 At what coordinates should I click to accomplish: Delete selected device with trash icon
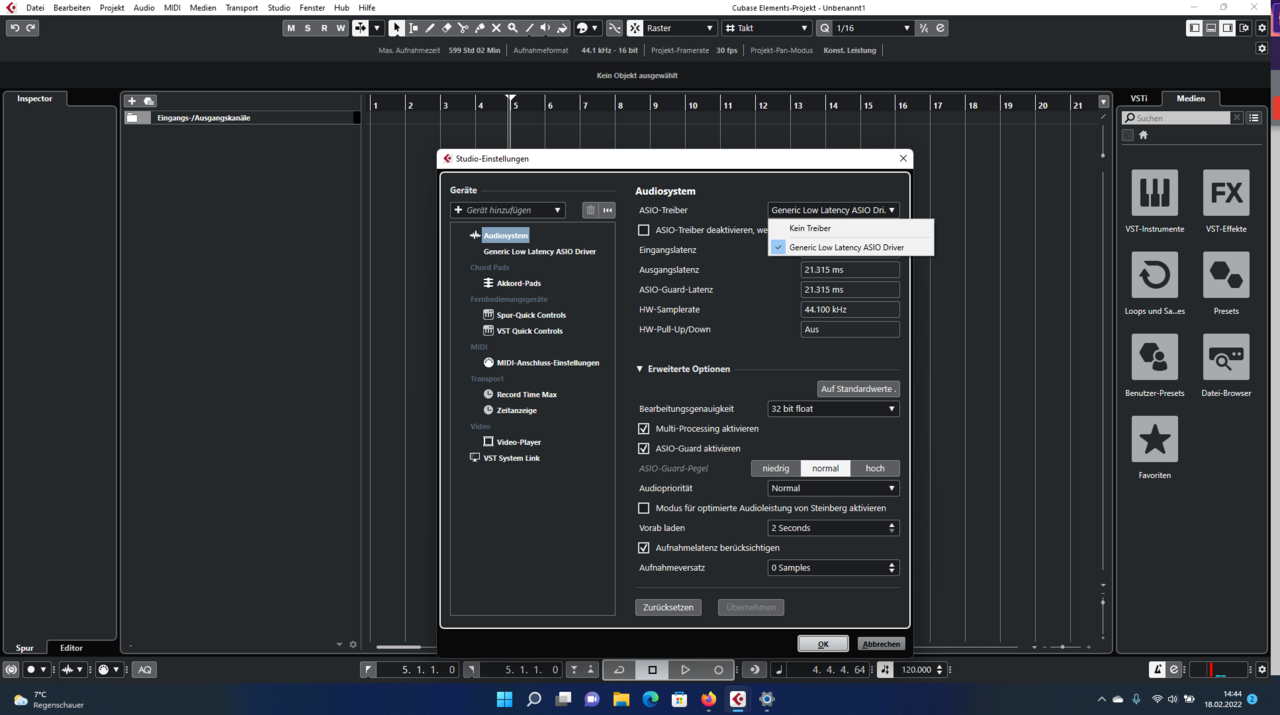click(x=590, y=210)
